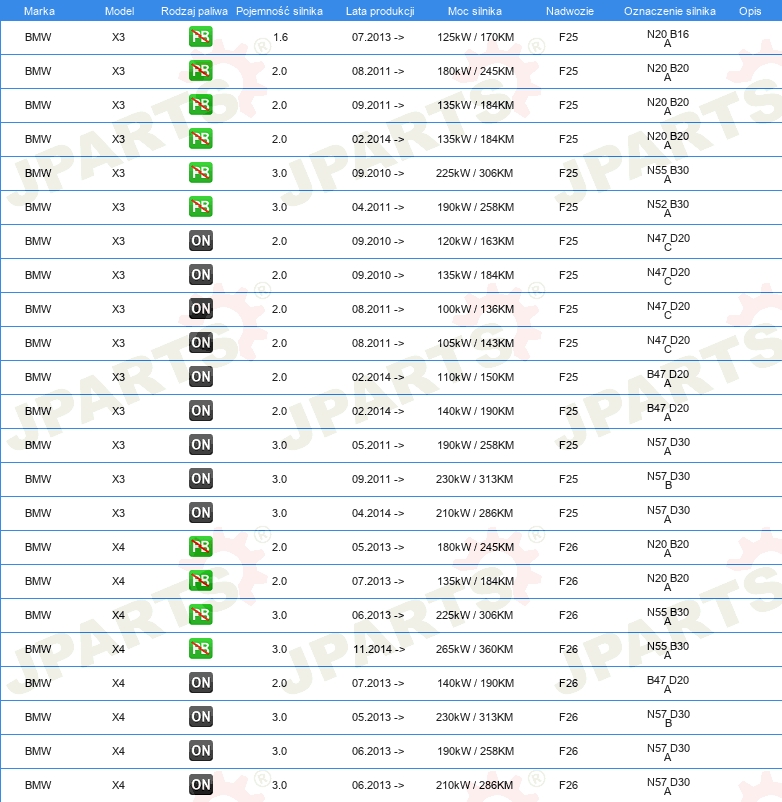Select the F25 body cell in 100kW row
The image size is (782, 802).
[x=568, y=309]
